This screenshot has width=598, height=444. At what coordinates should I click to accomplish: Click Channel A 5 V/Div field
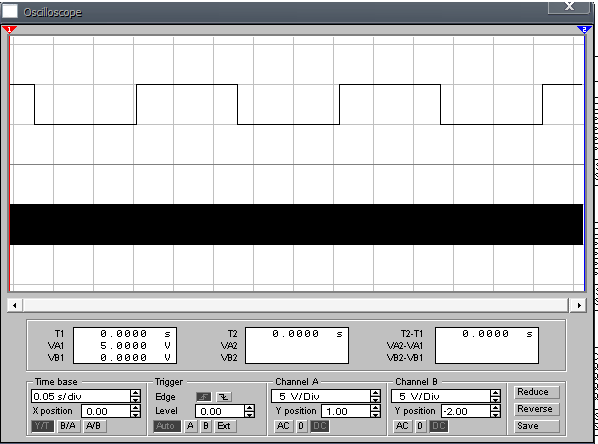321,396
